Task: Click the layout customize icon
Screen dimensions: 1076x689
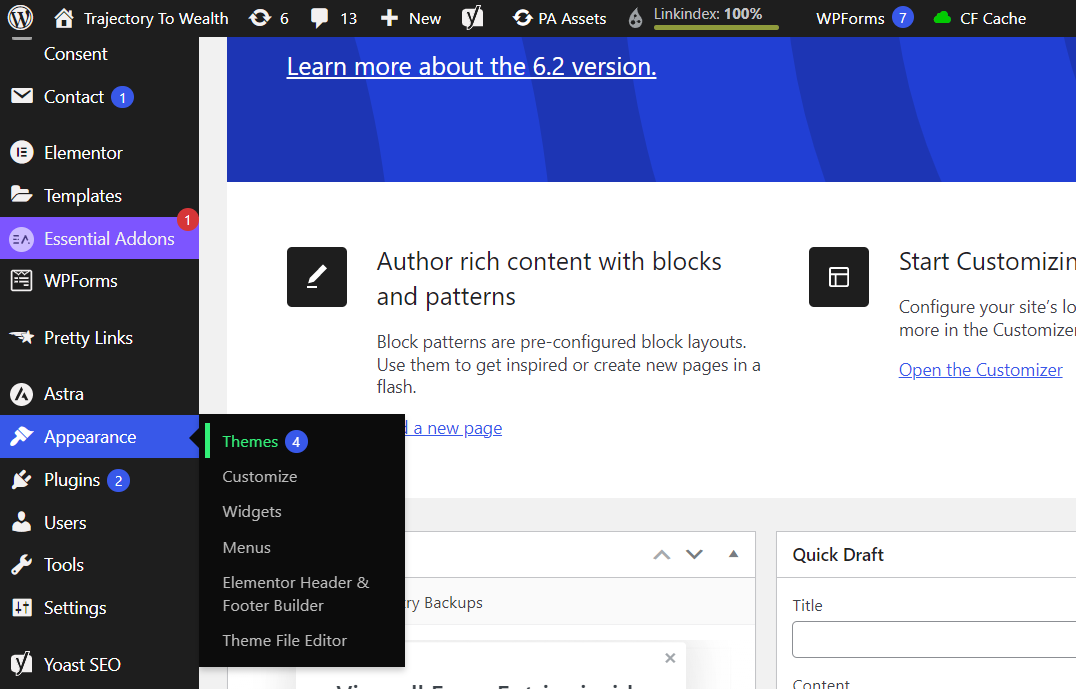Action: pos(839,277)
